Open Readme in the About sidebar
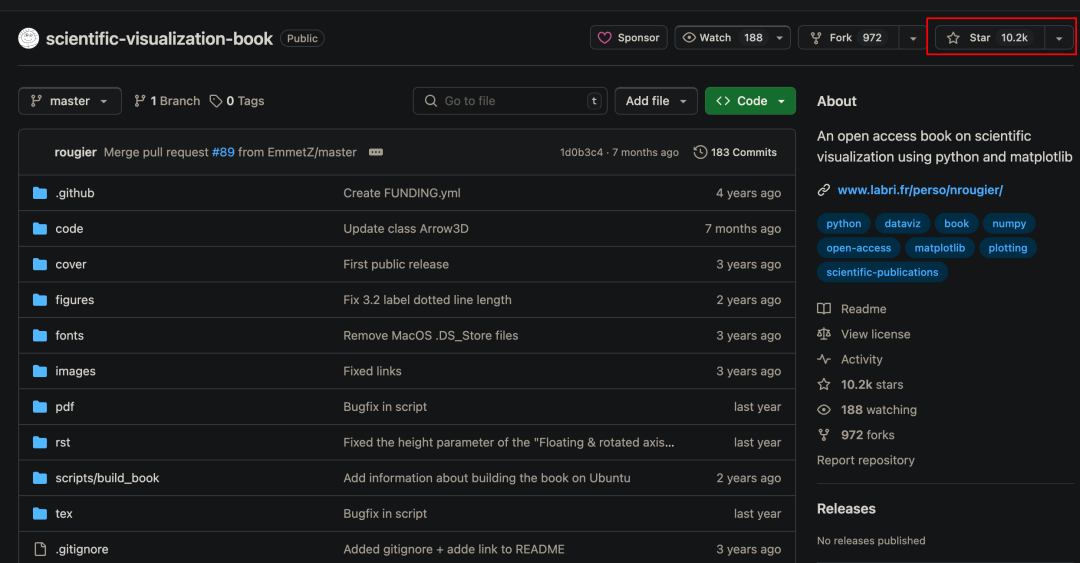1080x563 pixels. [x=863, y=309]
